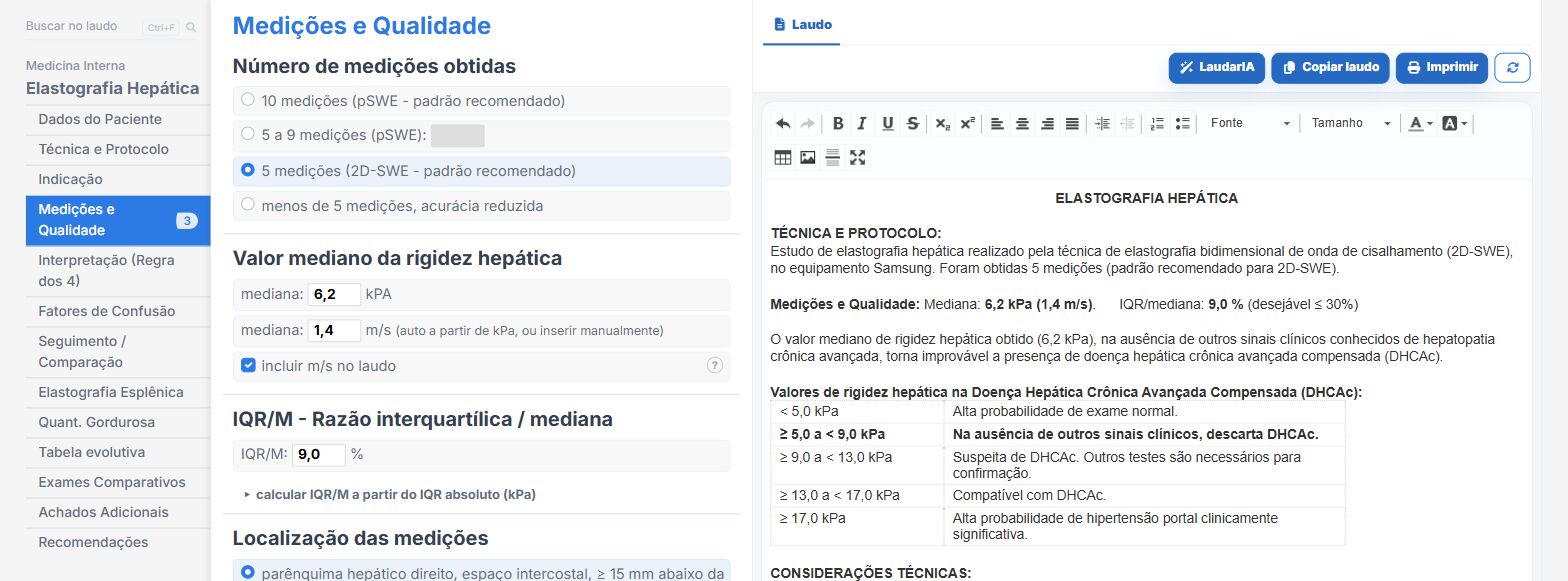Toggle bold formatting
The width and height of the screenshot is (1568, 581).
point(838,123)
